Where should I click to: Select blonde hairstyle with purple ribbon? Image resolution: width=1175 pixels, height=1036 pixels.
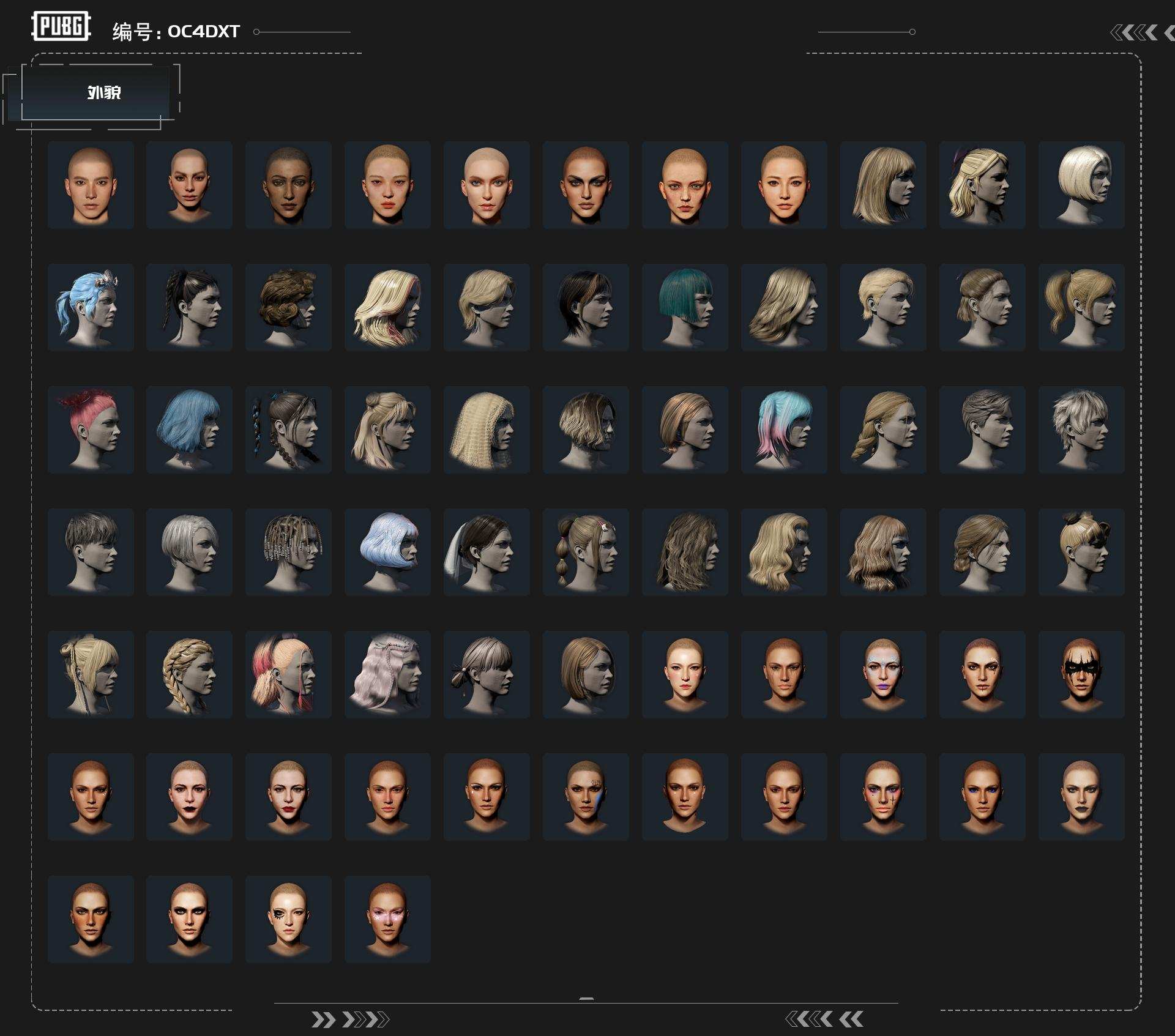(x=982, y=185)
